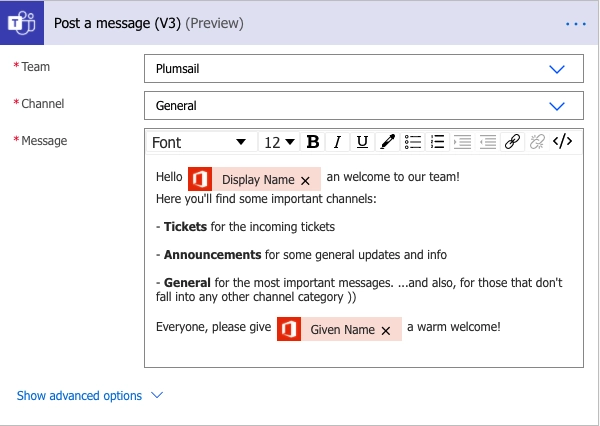
Task: Insert a bulleted list
Action: click(x=412, y=142)
